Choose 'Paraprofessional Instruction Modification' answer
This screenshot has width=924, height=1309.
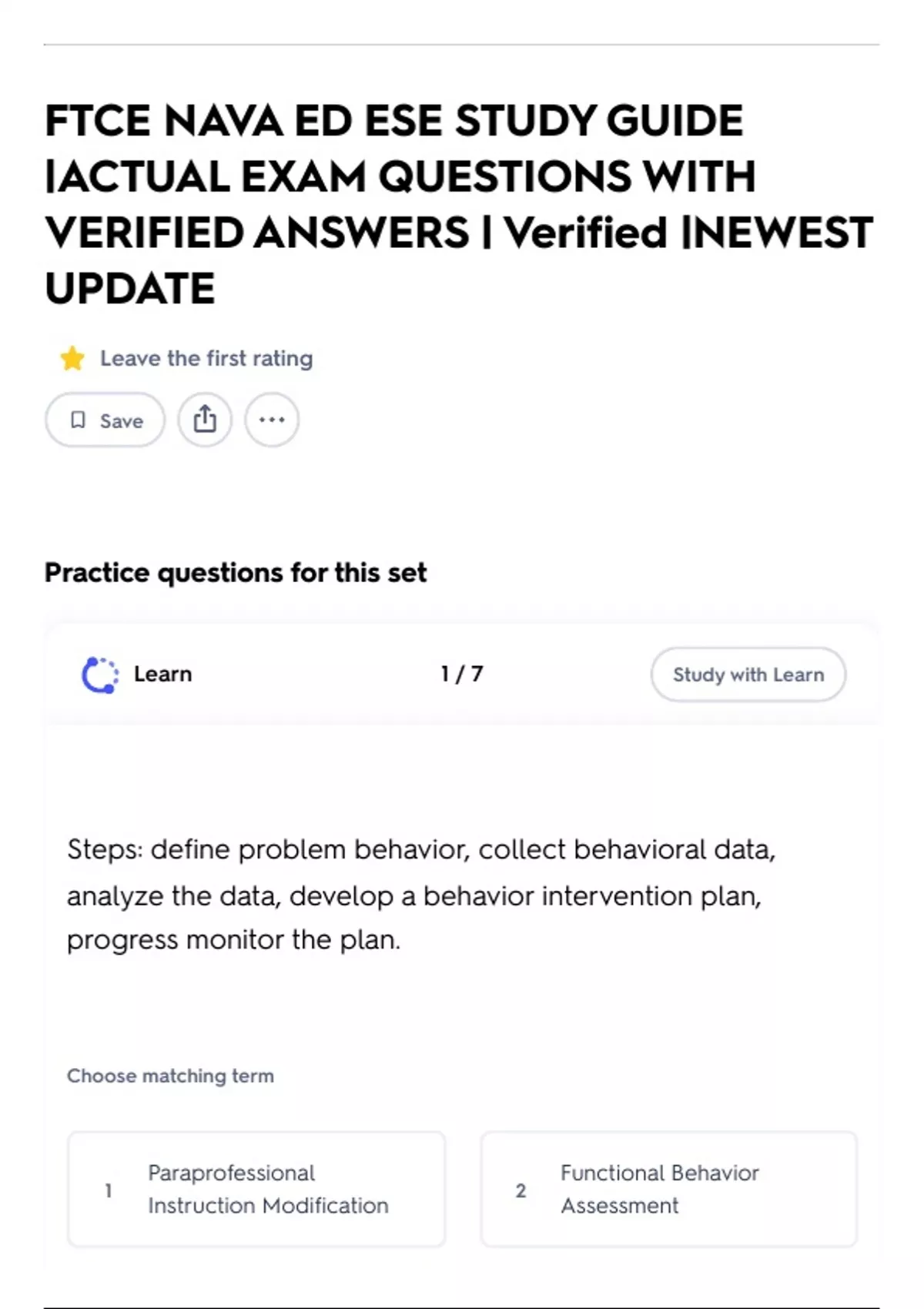[268, 1189]
